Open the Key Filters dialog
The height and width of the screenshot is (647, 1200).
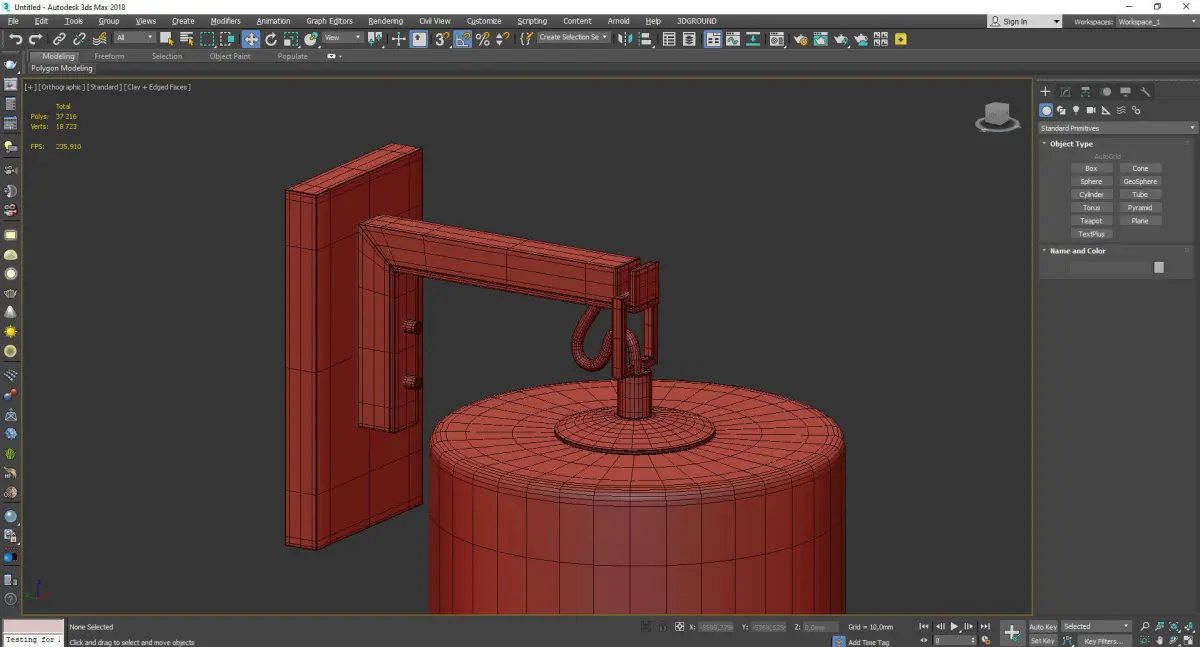1103,640
